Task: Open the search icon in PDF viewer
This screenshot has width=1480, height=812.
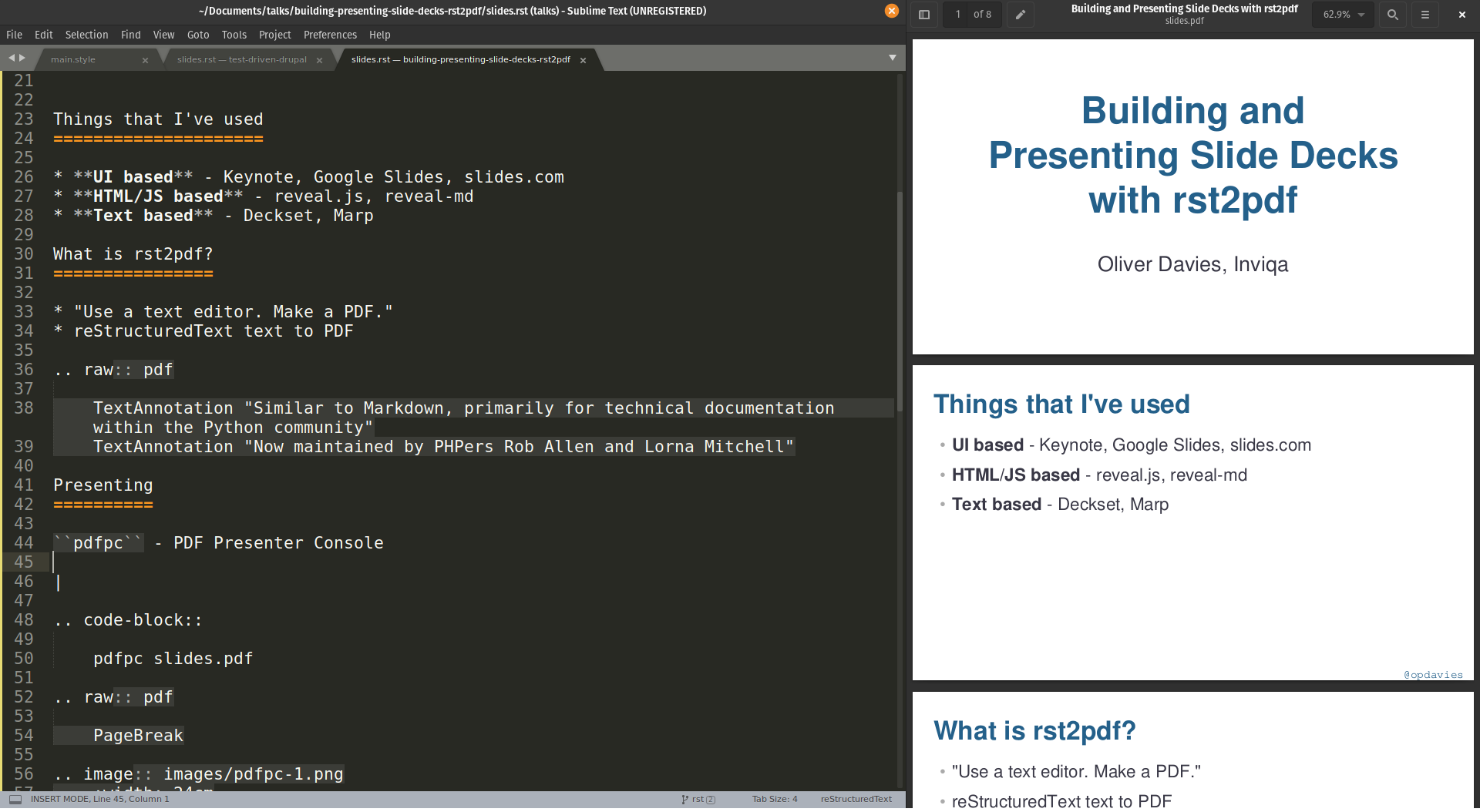Action: (x=1392, y=15)
